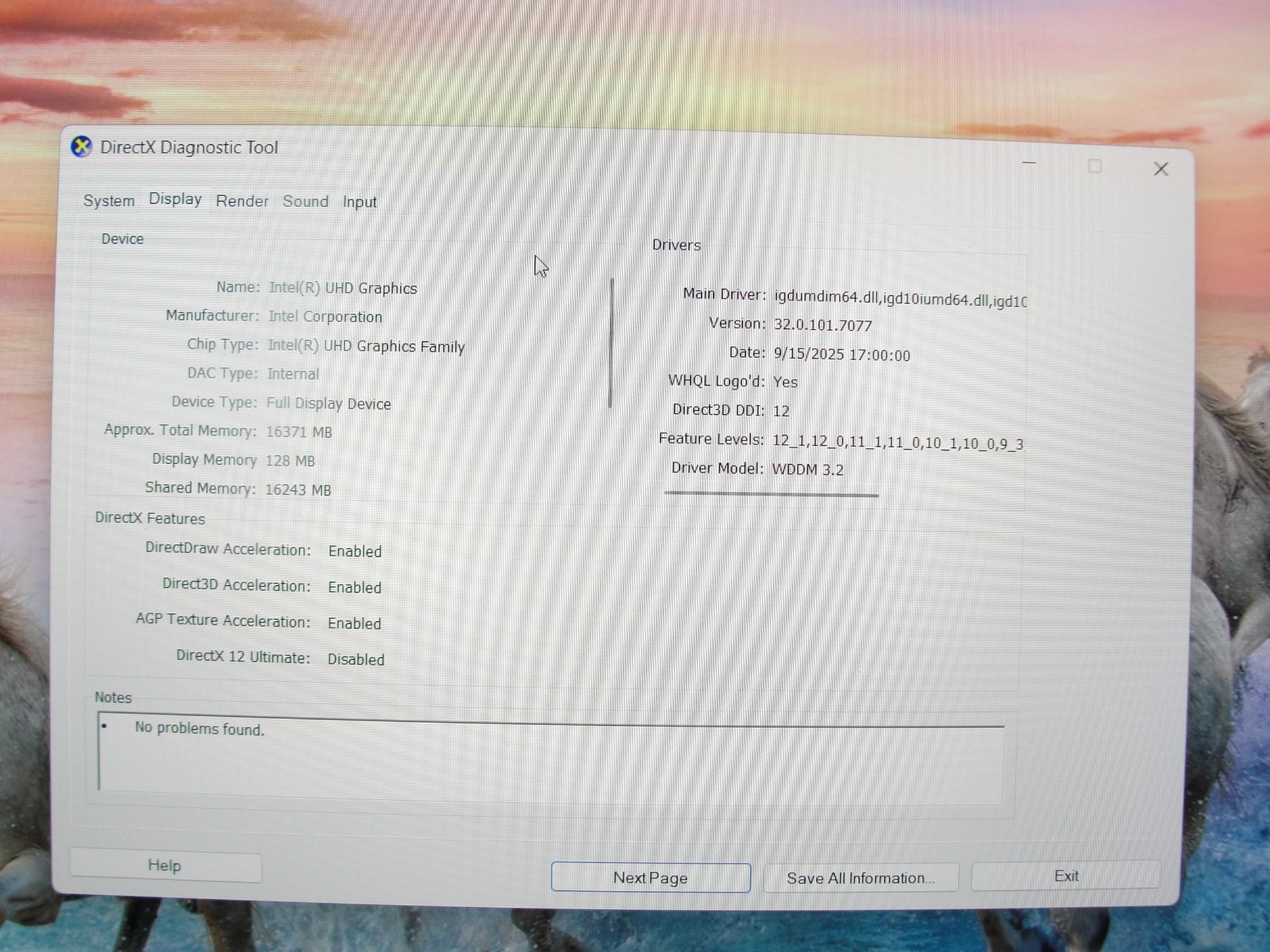Click WHQL Logo'd value 'Yes'

pos(785,382)
